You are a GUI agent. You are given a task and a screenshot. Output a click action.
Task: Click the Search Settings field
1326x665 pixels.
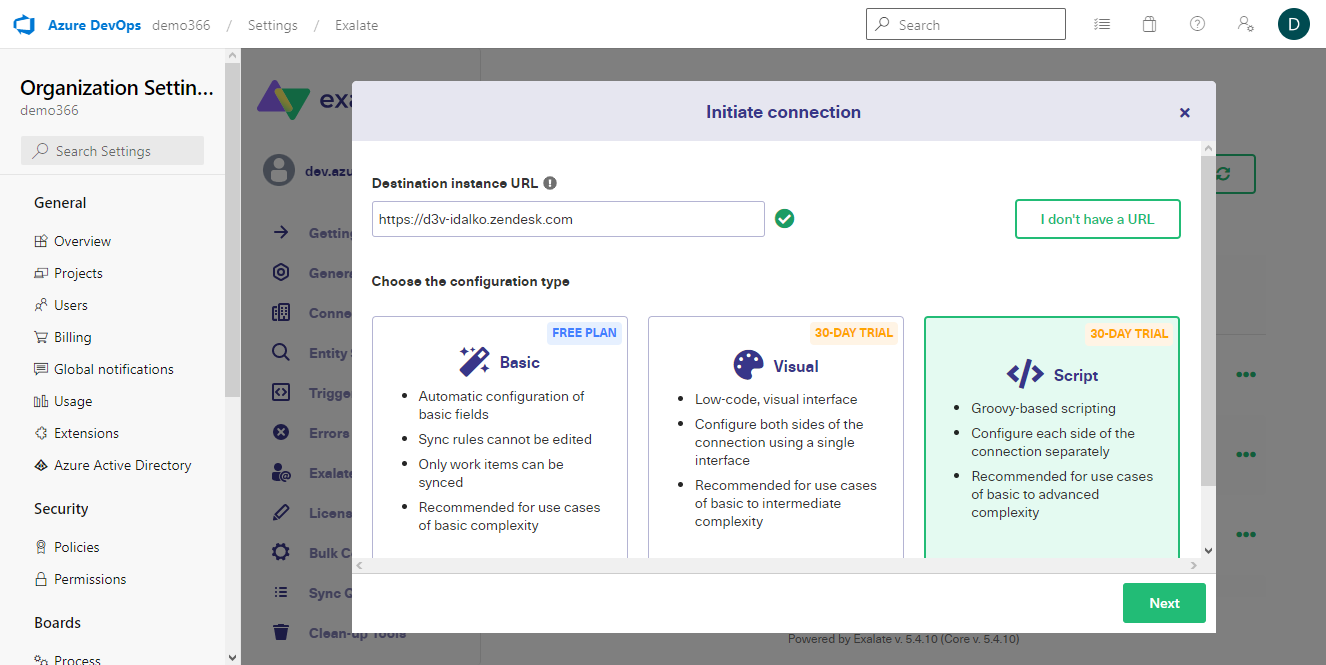point(112,151)
